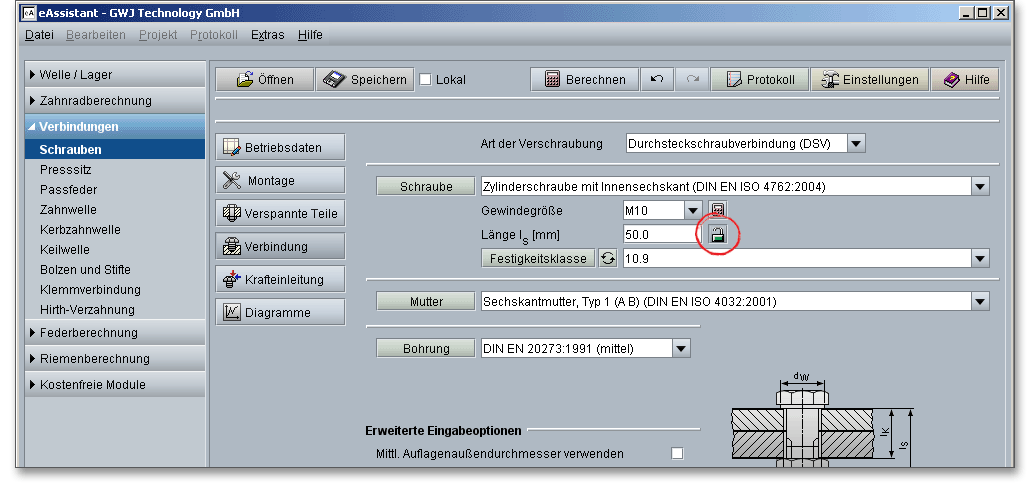1030x483 pixels.
Task: Click the calculator icon next to Gewindegröße
Action: click(x=717, y=210)
